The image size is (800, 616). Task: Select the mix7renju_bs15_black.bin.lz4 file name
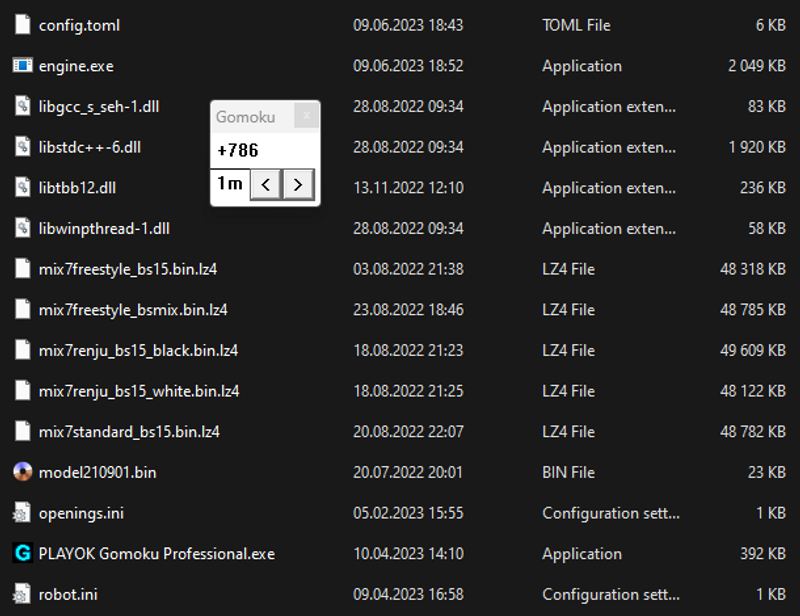tap(138, 351)
